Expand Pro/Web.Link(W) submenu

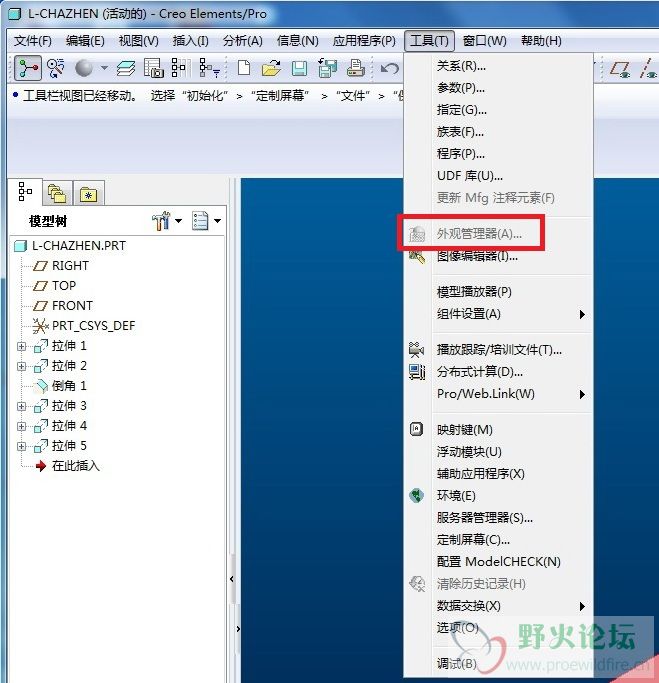(x=498, y=394)
